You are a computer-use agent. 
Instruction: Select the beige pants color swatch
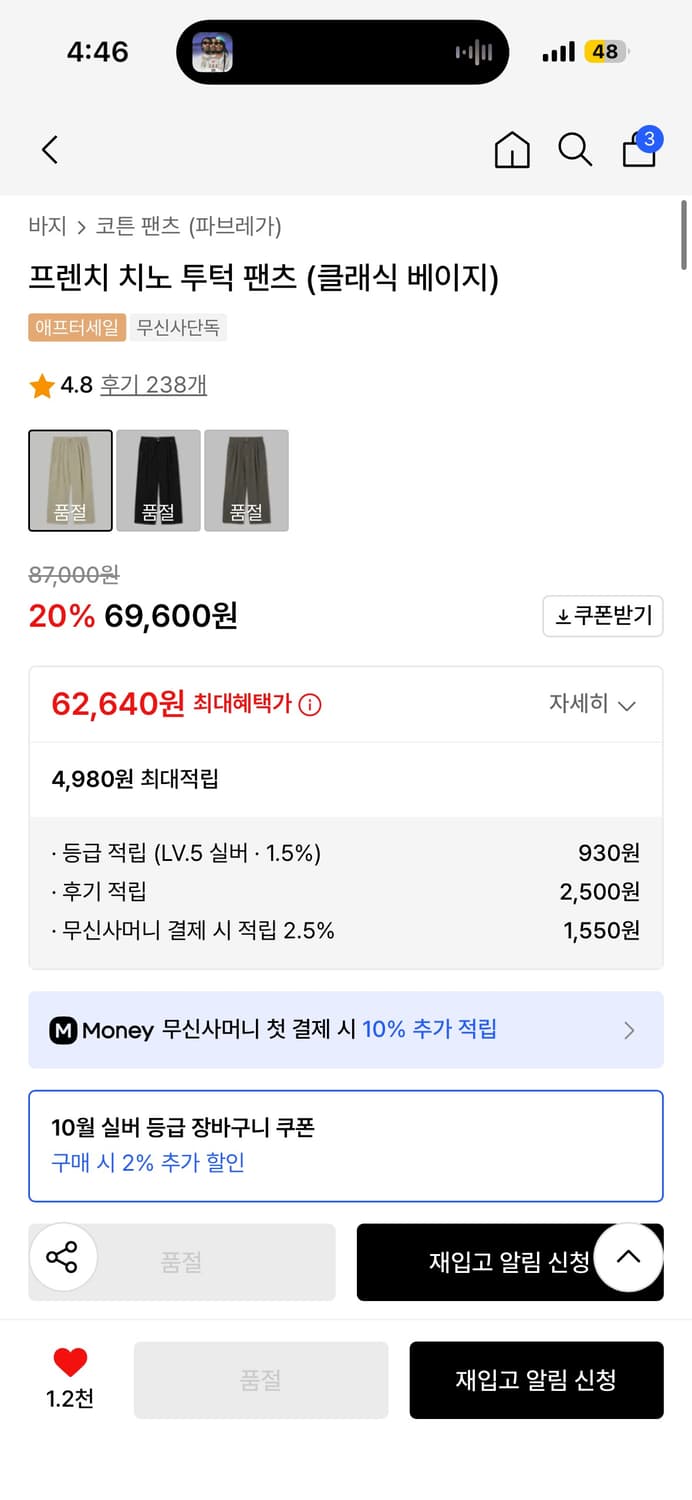pyautogui.click(x=70, y=480)
